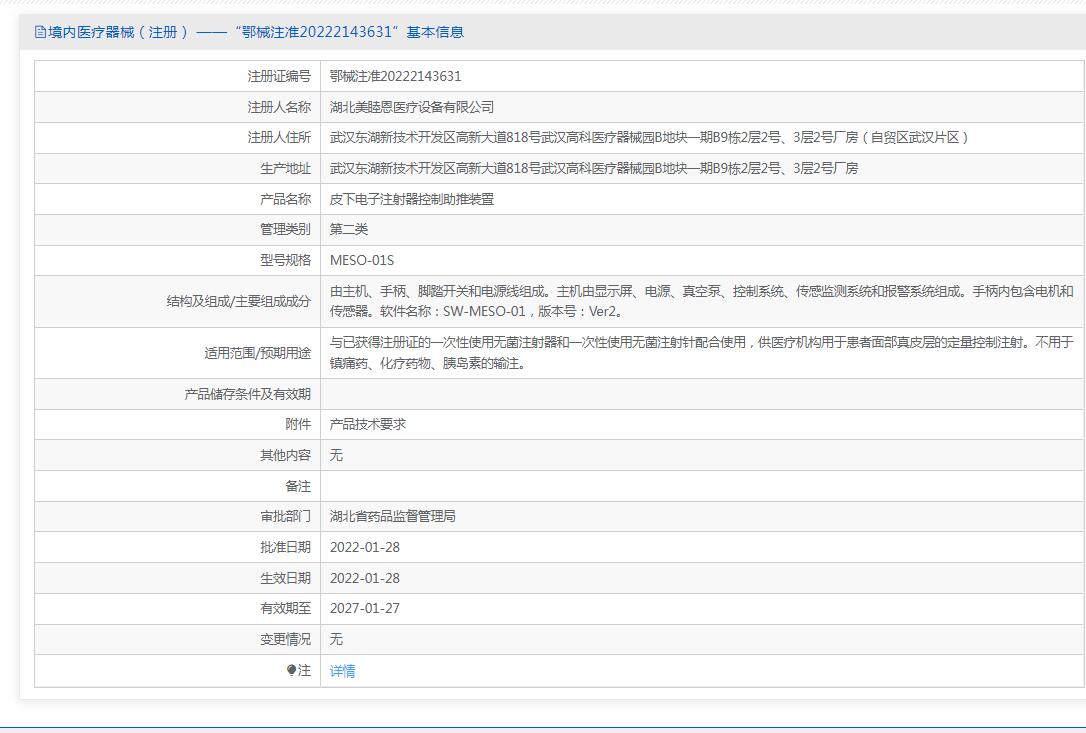Select the label 注册证编号
Screen dimensions: 1086x733
coord(279,76)
